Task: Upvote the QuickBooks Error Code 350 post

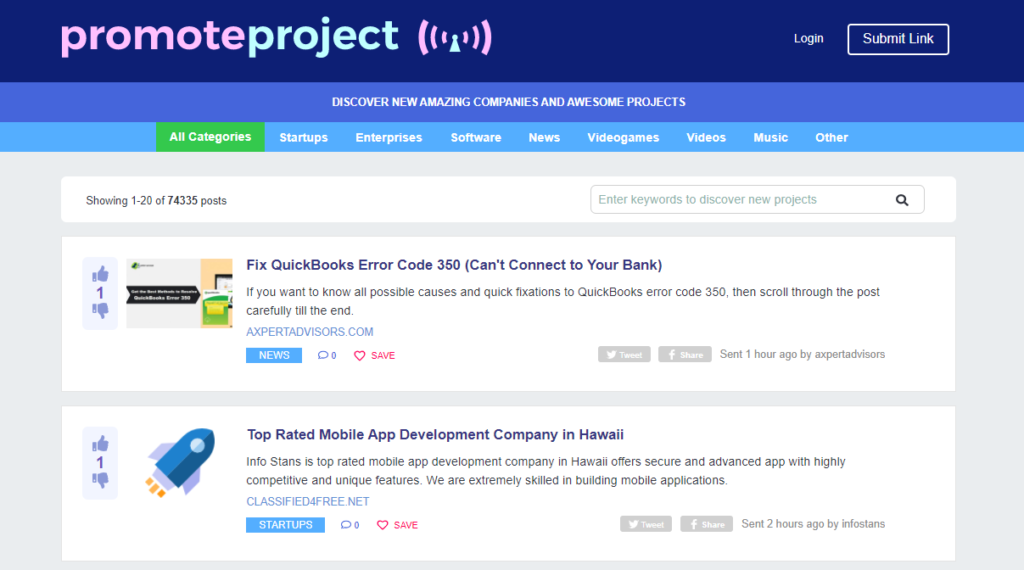Action: [x=100, y=274]
